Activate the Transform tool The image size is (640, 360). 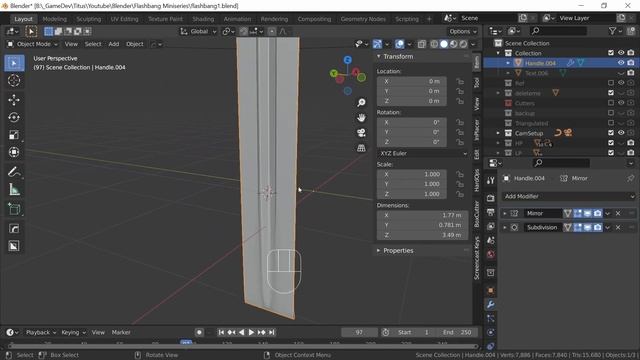(14, 152)
